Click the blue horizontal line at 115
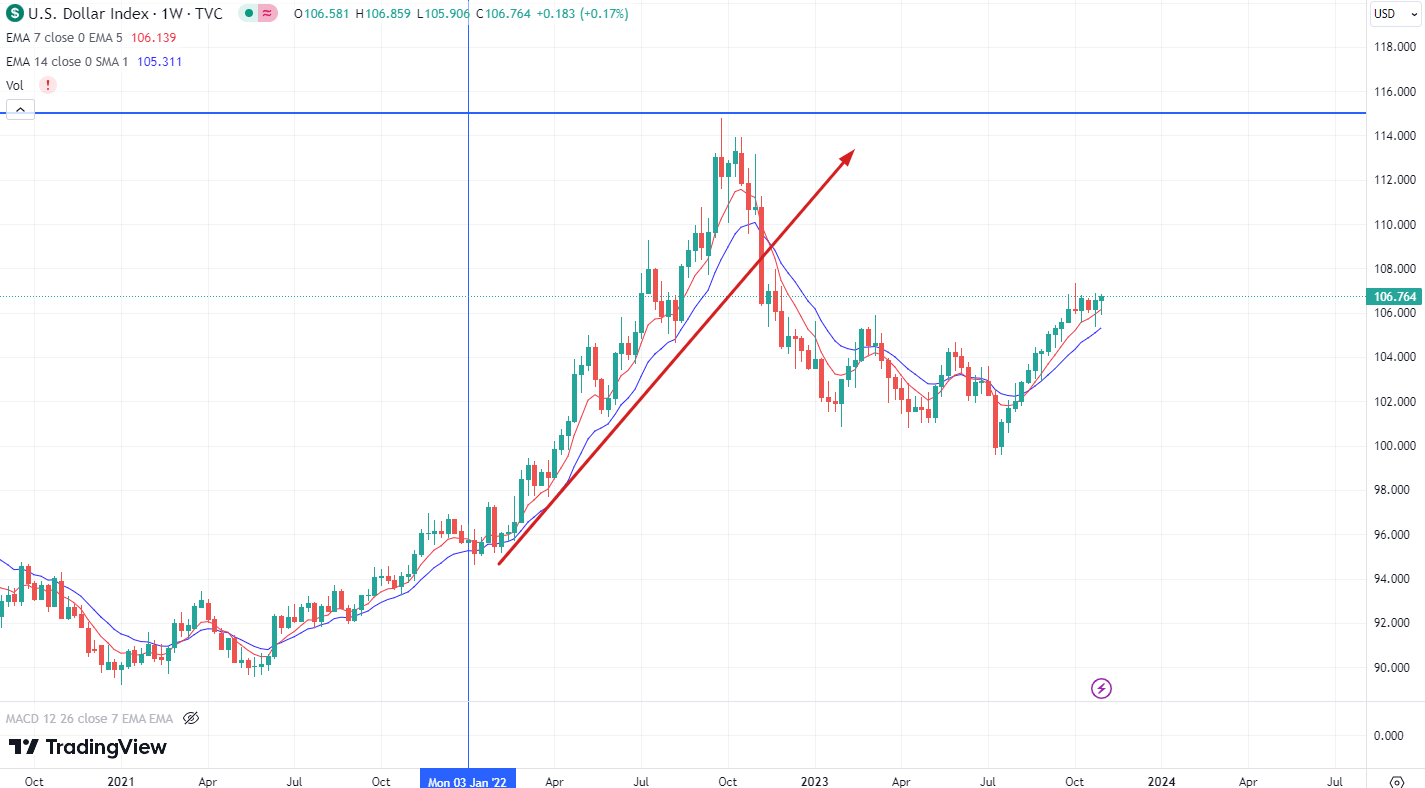The width and height of the screenshot is (1425, 788). (x=683, y=113)
